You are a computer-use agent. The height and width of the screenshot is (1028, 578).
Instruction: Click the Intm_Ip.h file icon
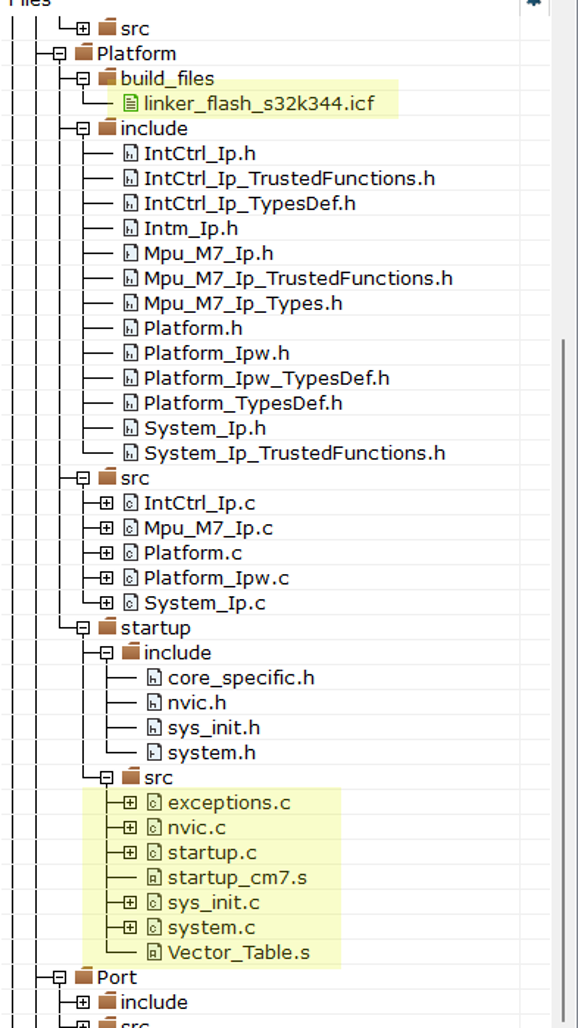pyautogui.click(x=131, y=229)
